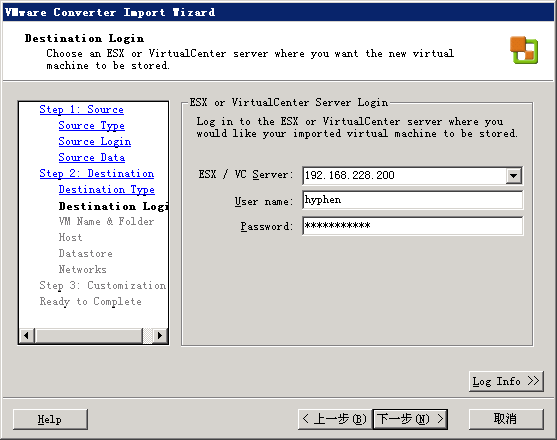Click the right arrow of the steps scrollbar
This screenshot has height=440, width=557.
[160, 335]
